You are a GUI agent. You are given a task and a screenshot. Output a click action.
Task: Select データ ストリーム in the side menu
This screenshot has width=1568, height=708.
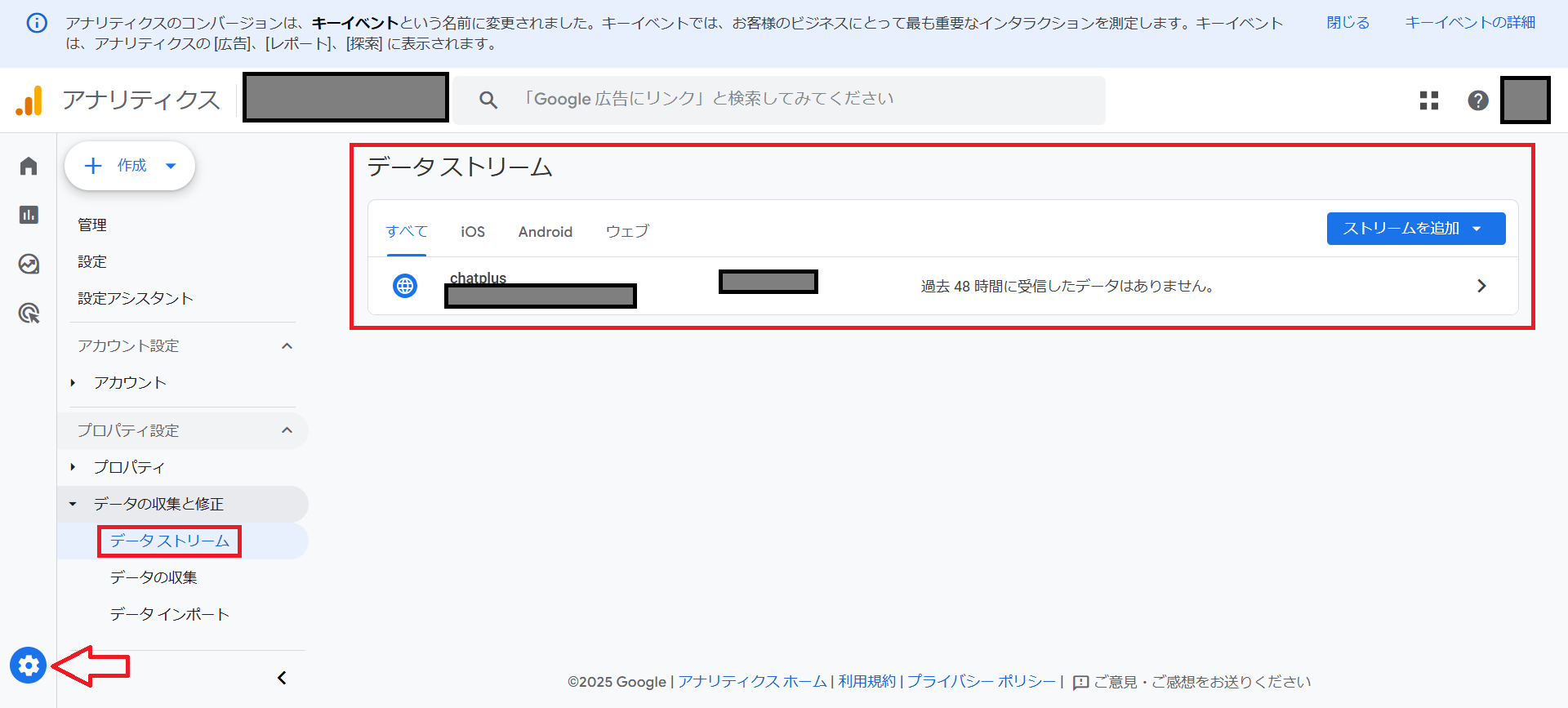(x=170, y=541)
